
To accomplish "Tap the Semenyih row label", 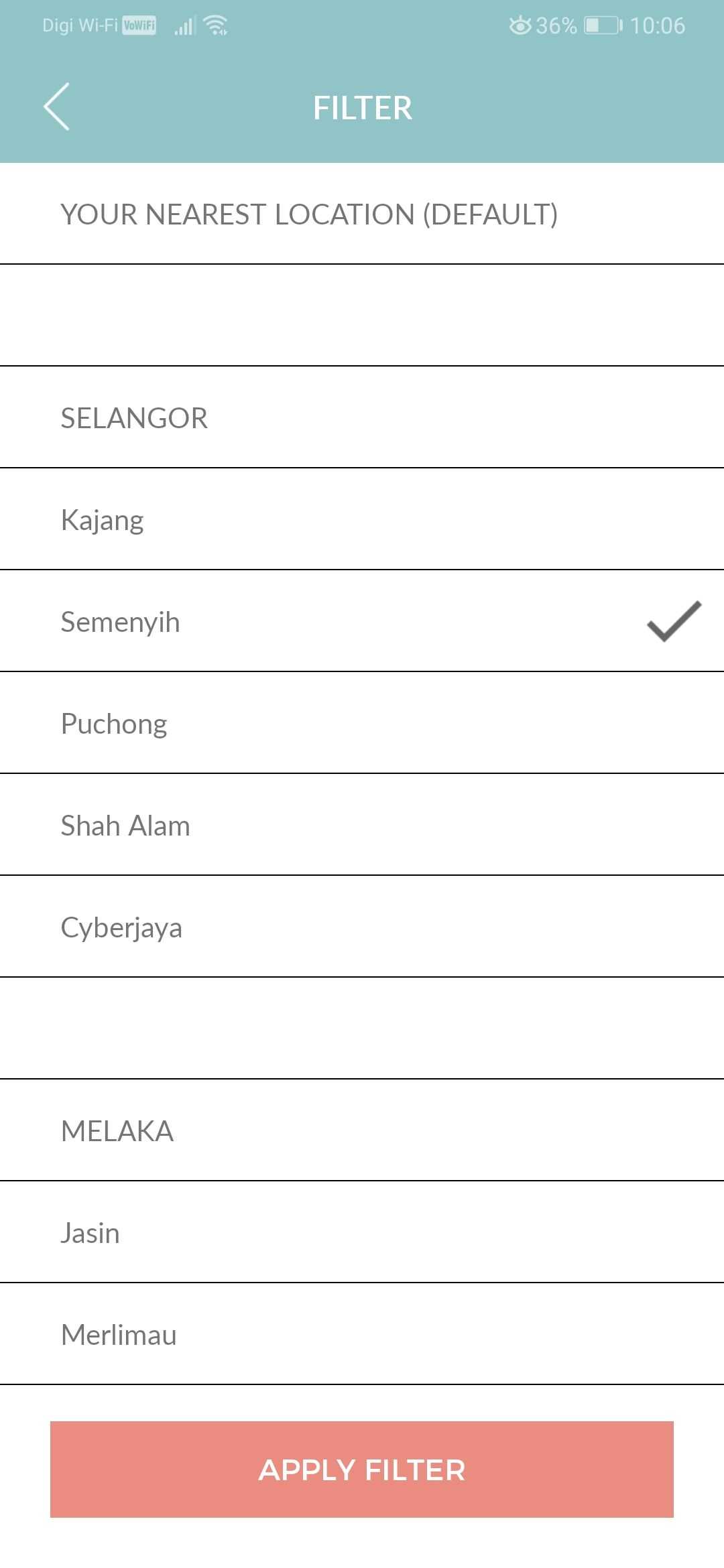I will pos(121,622).
